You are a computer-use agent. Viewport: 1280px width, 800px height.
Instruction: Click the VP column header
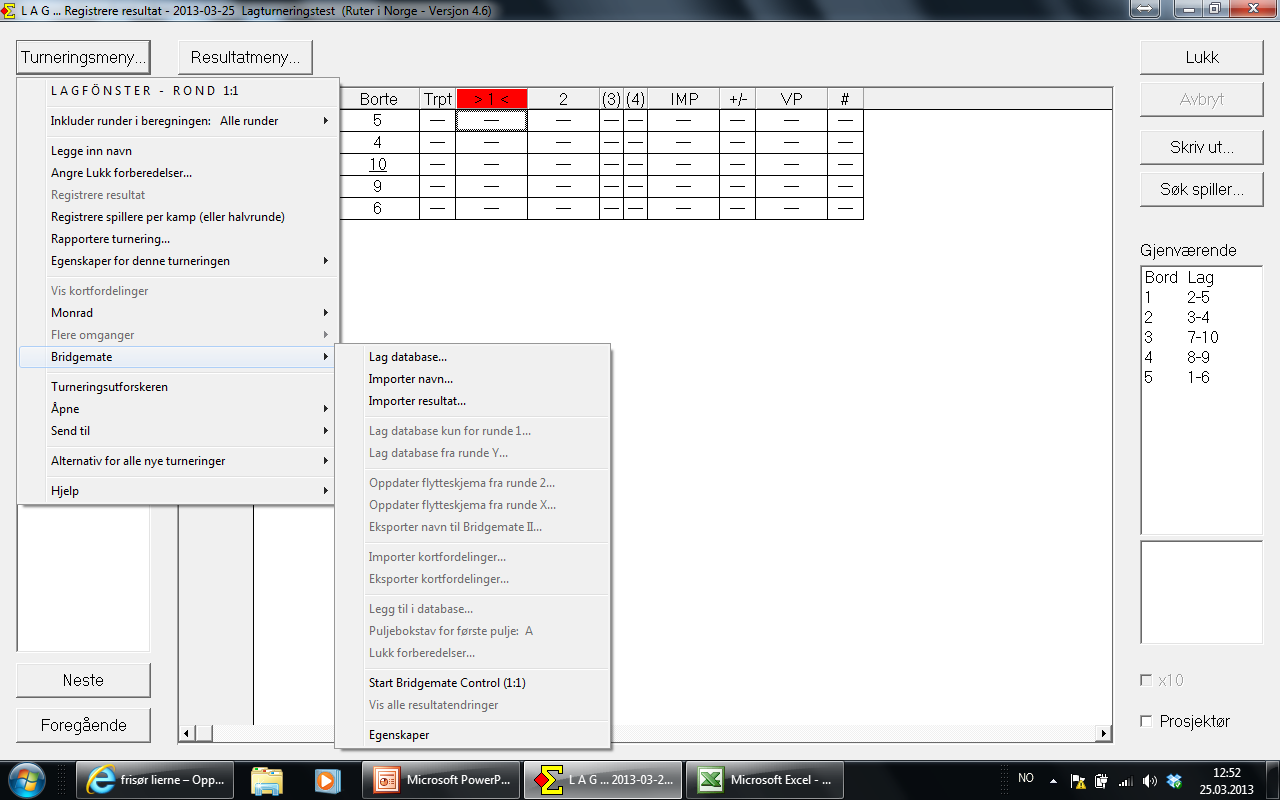coord(791,99)
